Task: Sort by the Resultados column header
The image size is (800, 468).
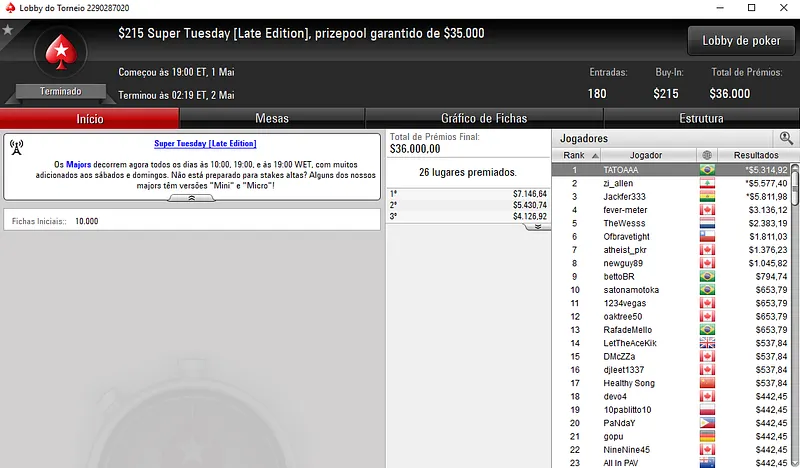Action: coord(756,155)
